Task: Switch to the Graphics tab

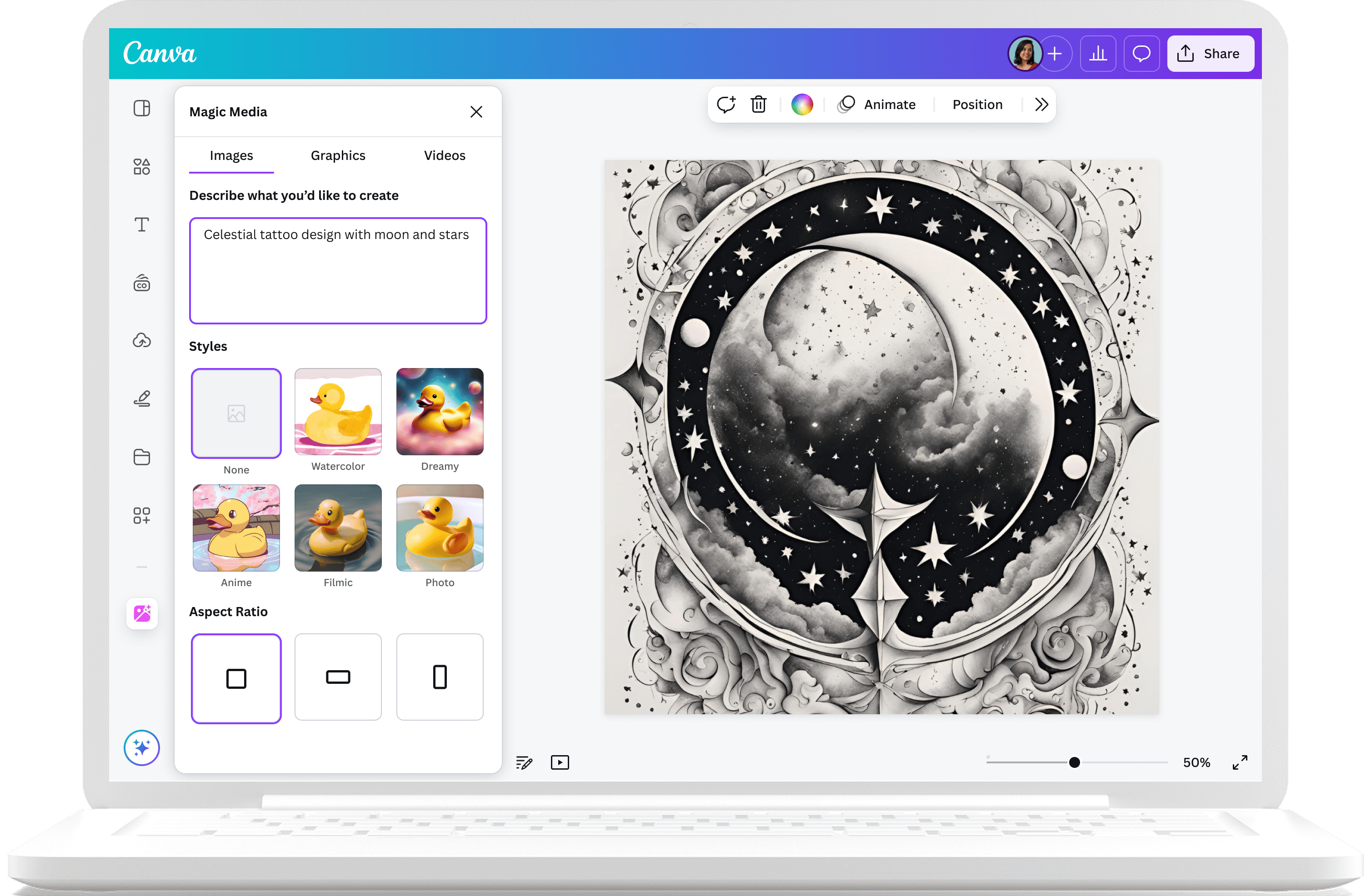Action: point(338,155)
